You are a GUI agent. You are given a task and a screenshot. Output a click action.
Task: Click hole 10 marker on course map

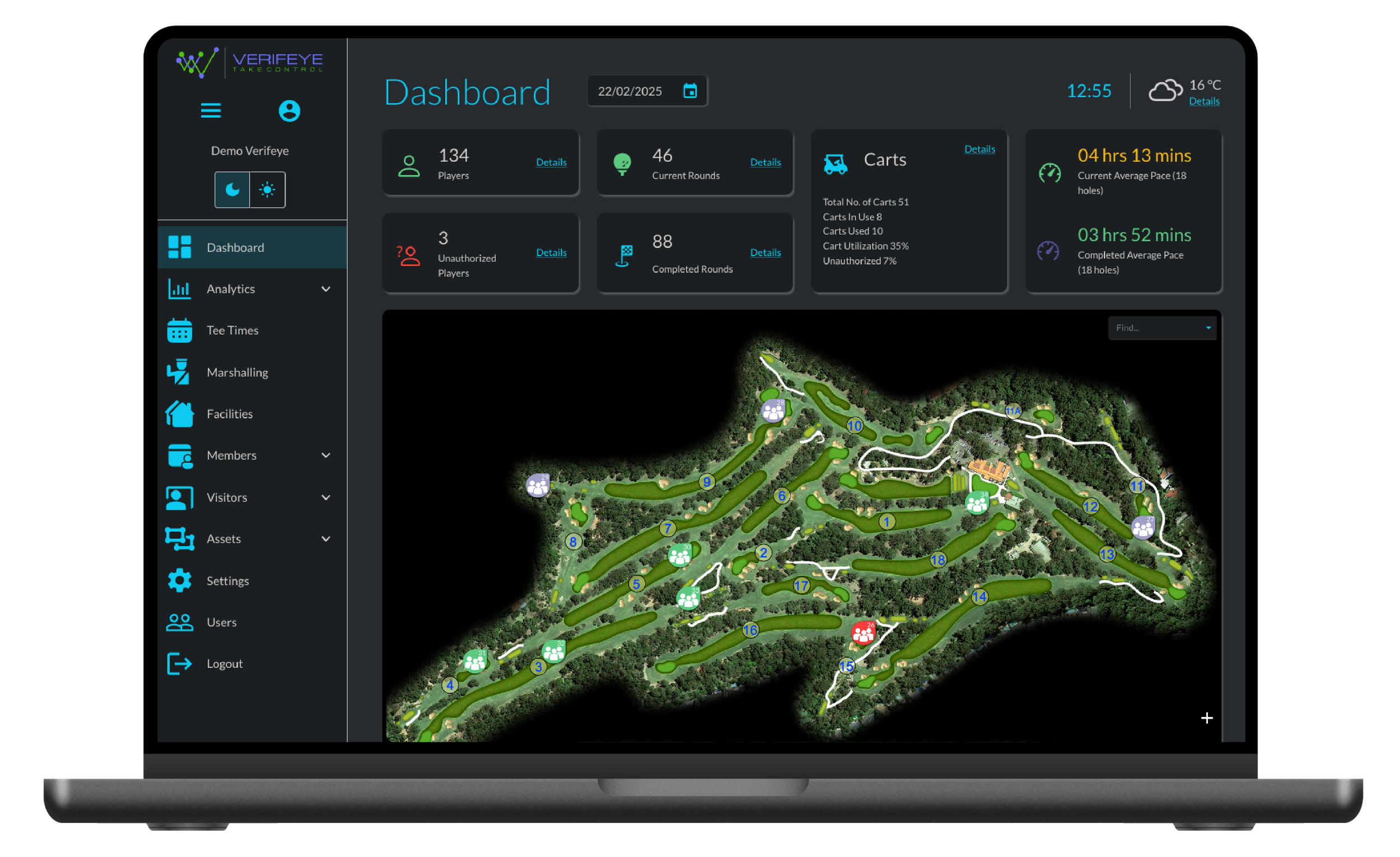click(855, 425)
